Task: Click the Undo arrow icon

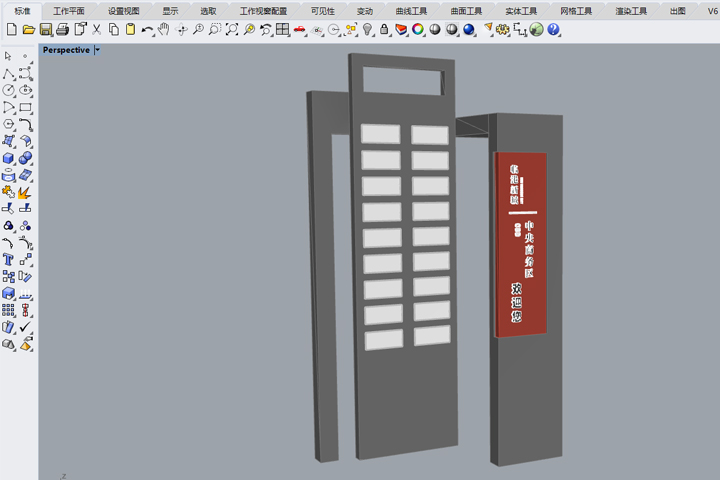Action: pyautogui.click(x=147, y=30)
